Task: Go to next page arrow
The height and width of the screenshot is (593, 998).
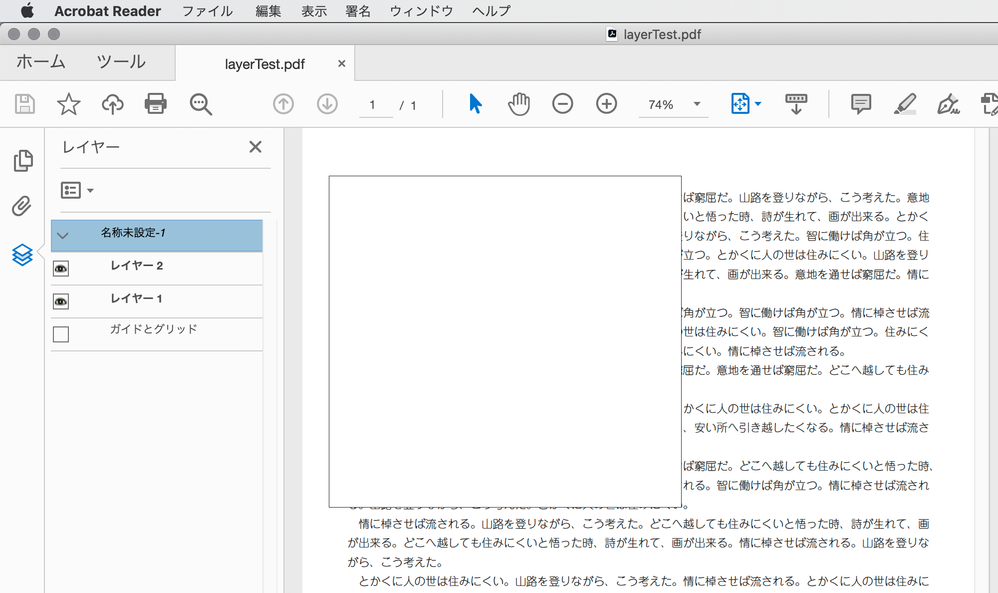Action: 327,104
